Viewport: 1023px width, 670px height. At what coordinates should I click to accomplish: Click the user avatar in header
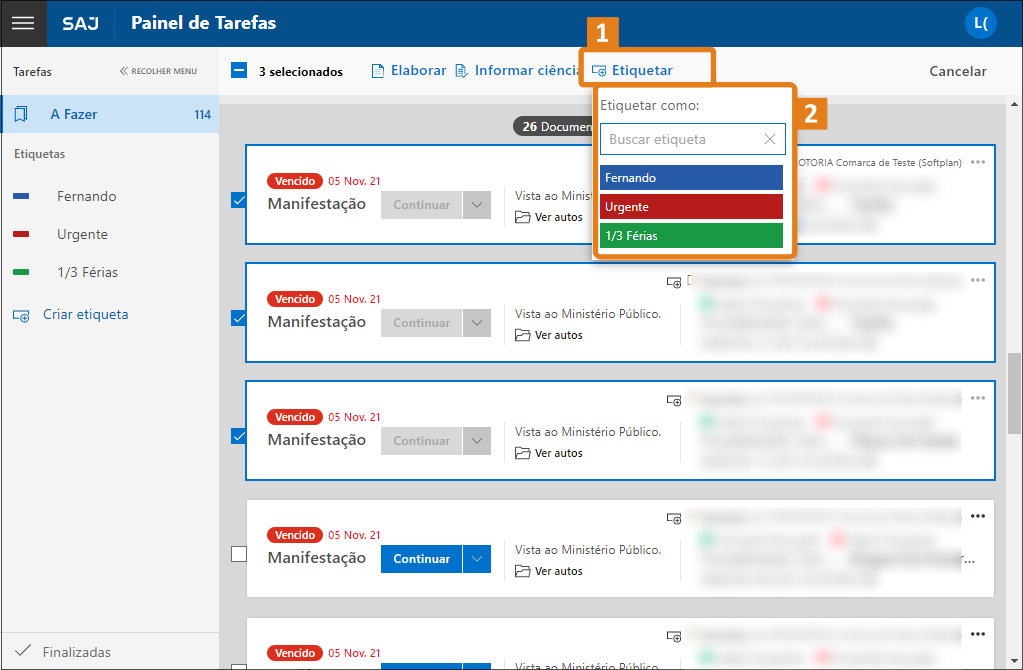pyautogui.click(x=980, y=23)
